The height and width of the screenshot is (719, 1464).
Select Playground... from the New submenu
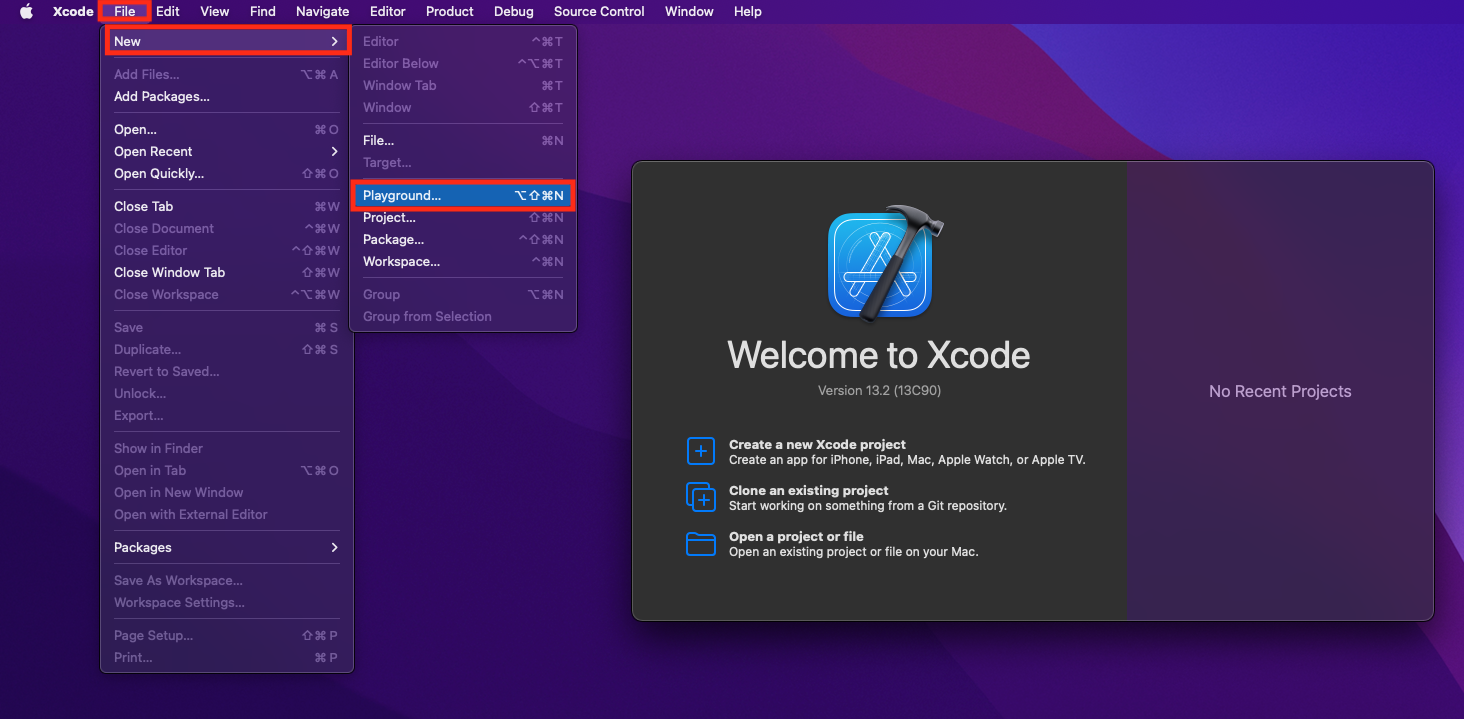(x=402, y=195)
